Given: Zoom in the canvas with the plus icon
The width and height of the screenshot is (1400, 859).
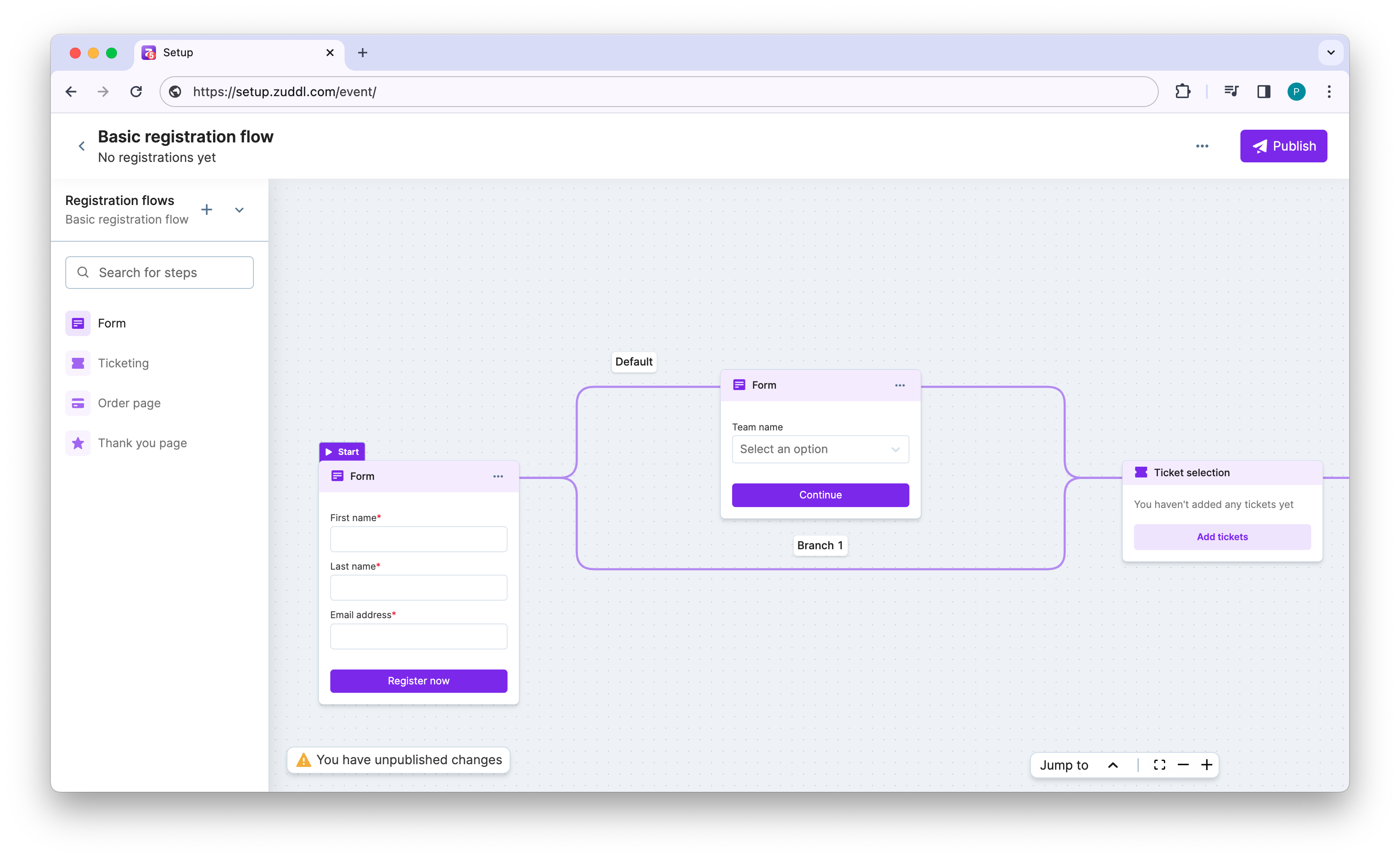Looking at the screenshot, I should point(1206,765).
